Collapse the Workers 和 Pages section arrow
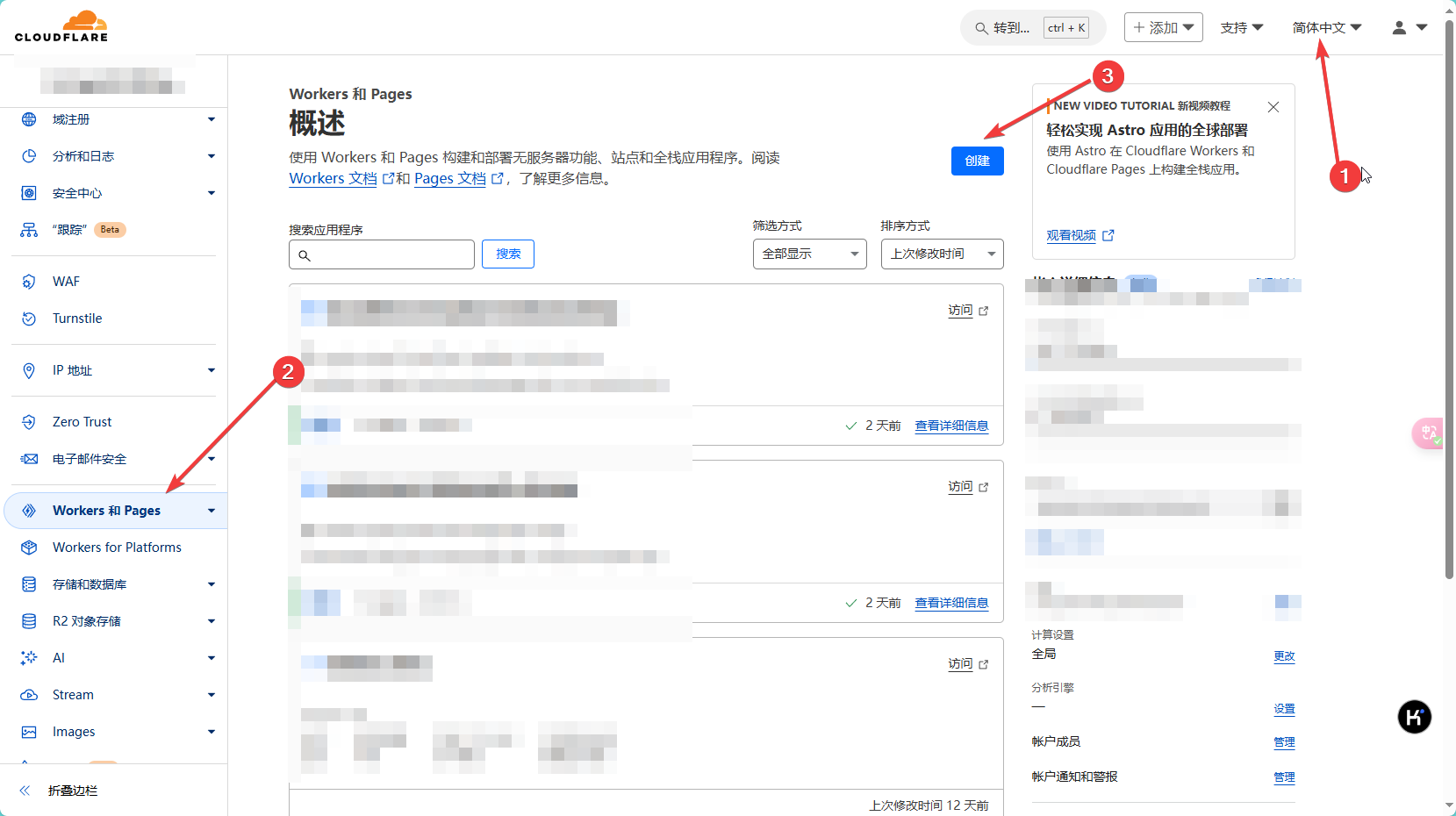The image size is (1456, 816). [212, 511]
